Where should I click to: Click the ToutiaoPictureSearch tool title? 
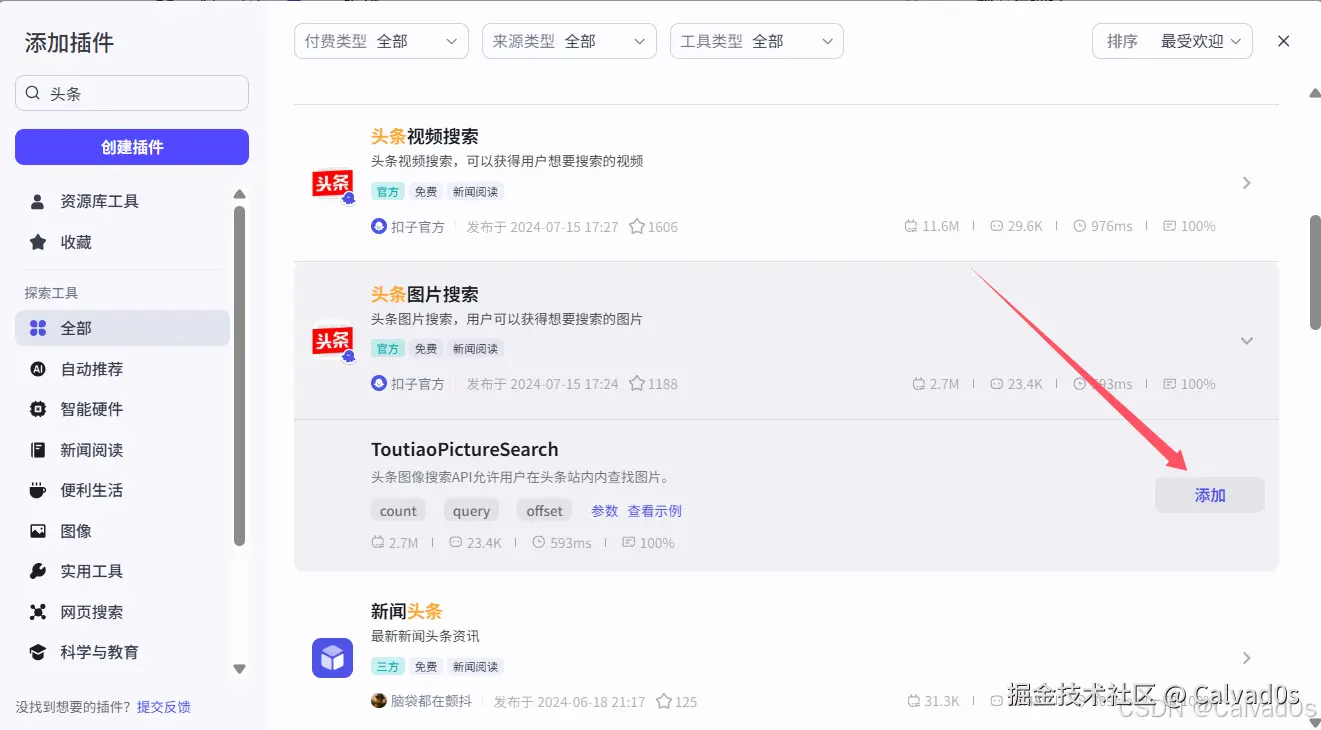[x=465, y=450]
